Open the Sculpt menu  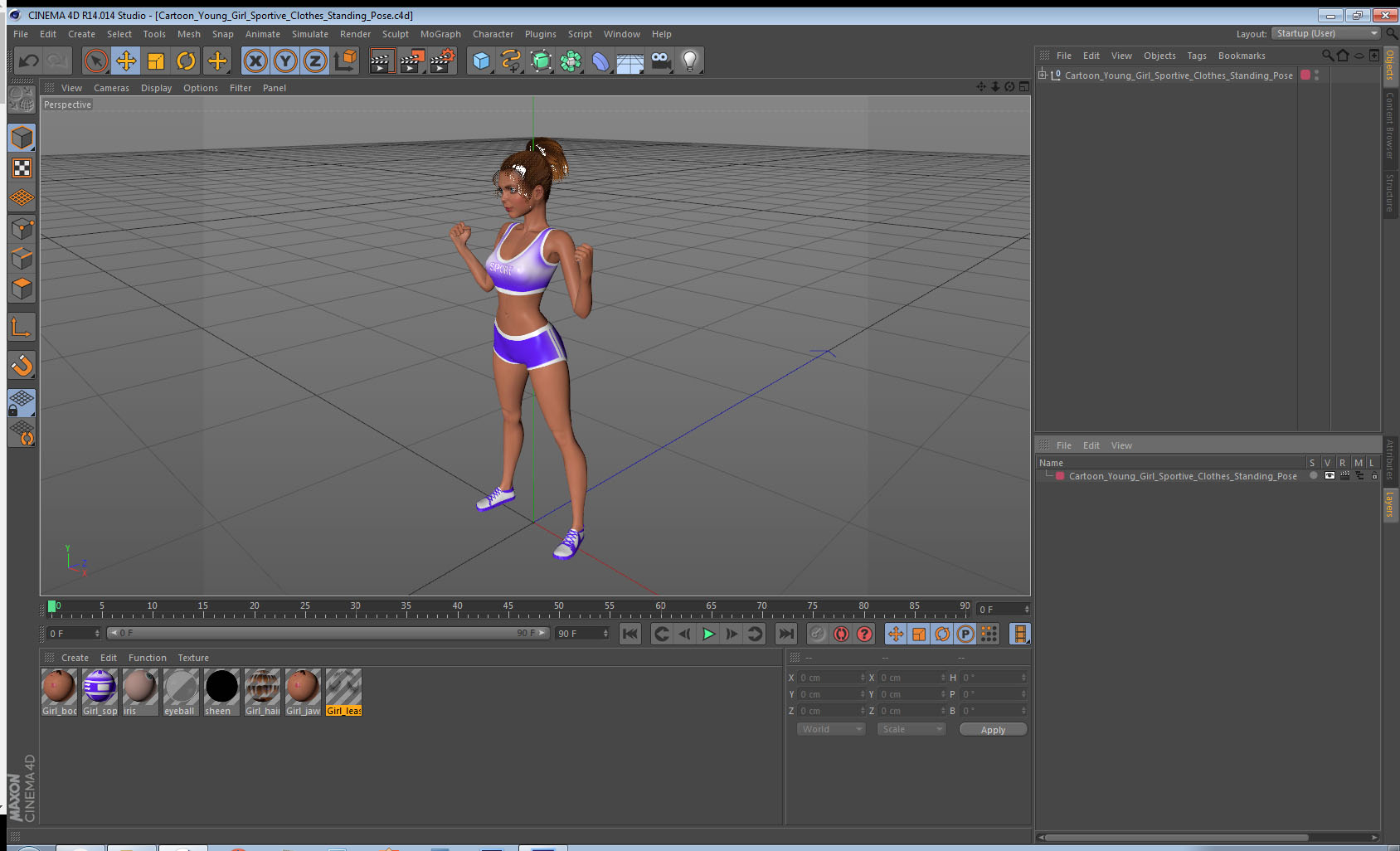395,34
